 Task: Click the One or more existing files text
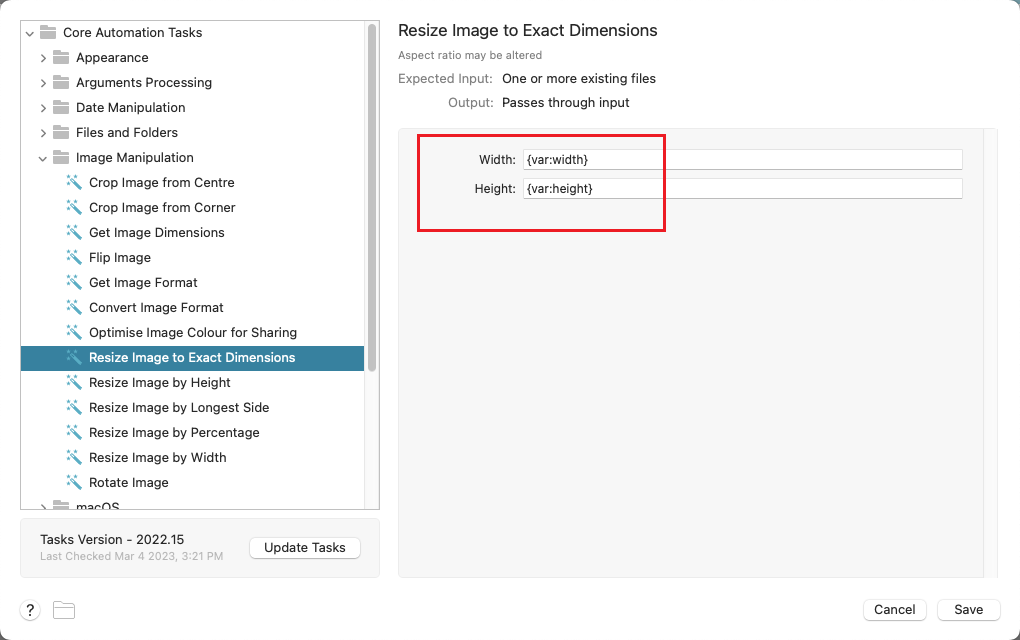point(579,79)
